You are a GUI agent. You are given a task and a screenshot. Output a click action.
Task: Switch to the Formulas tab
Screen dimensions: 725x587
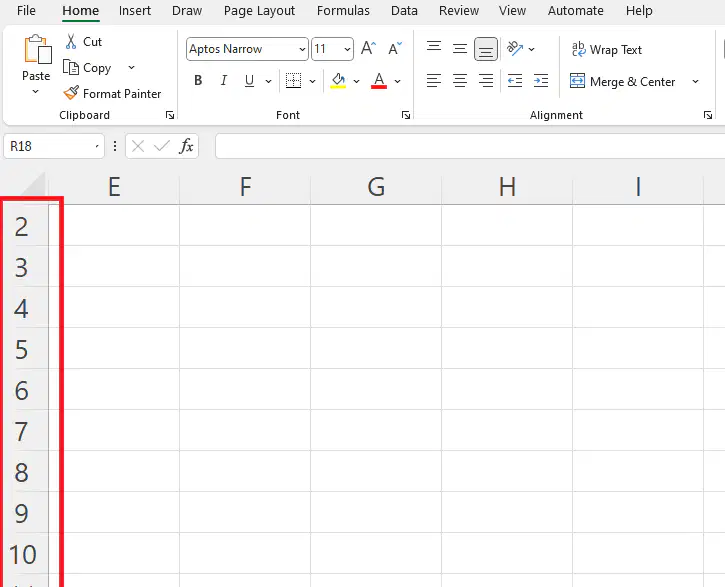click(343, 11)
